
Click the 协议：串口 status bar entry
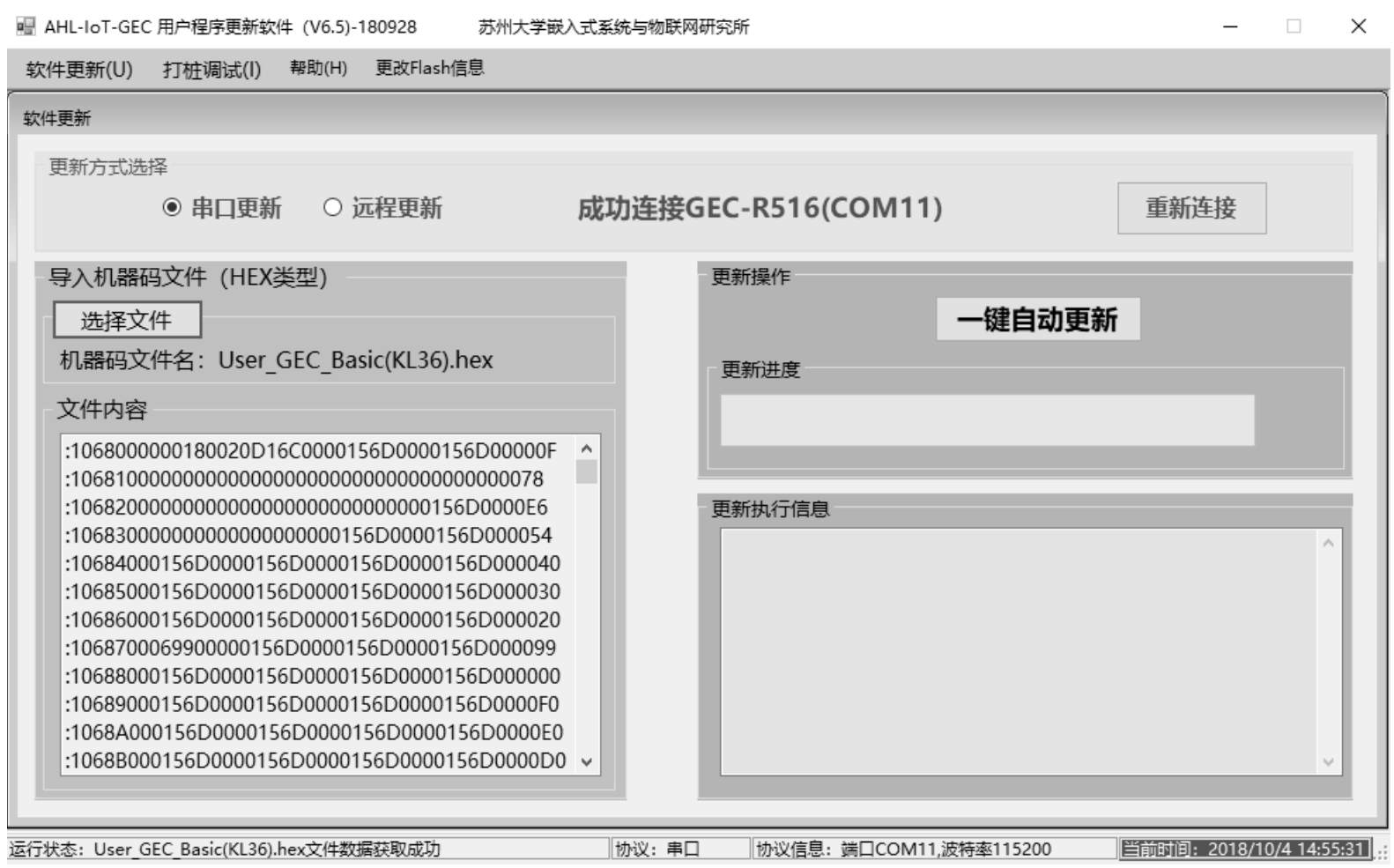pos(657,849)
